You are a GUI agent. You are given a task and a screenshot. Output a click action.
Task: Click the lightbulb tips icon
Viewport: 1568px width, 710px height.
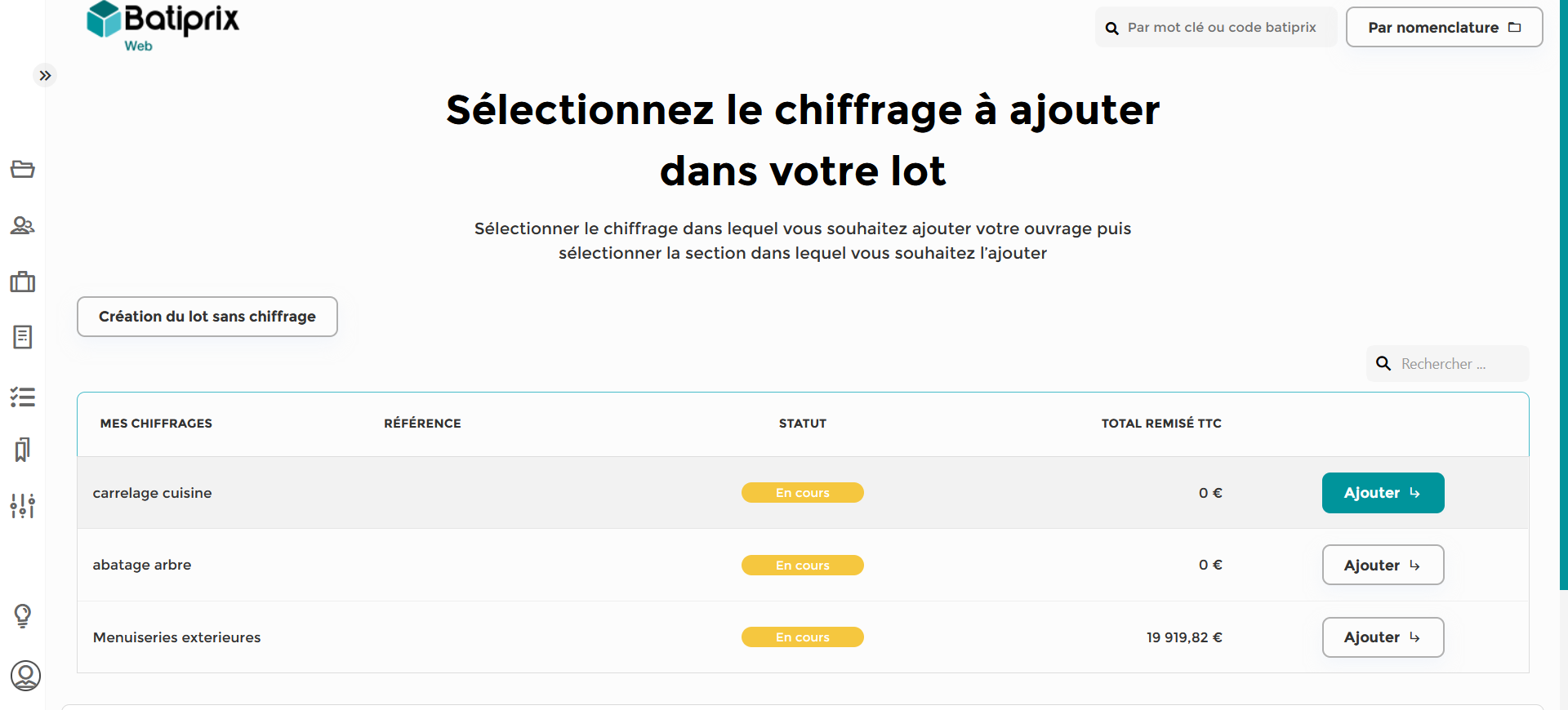point(23,615)
